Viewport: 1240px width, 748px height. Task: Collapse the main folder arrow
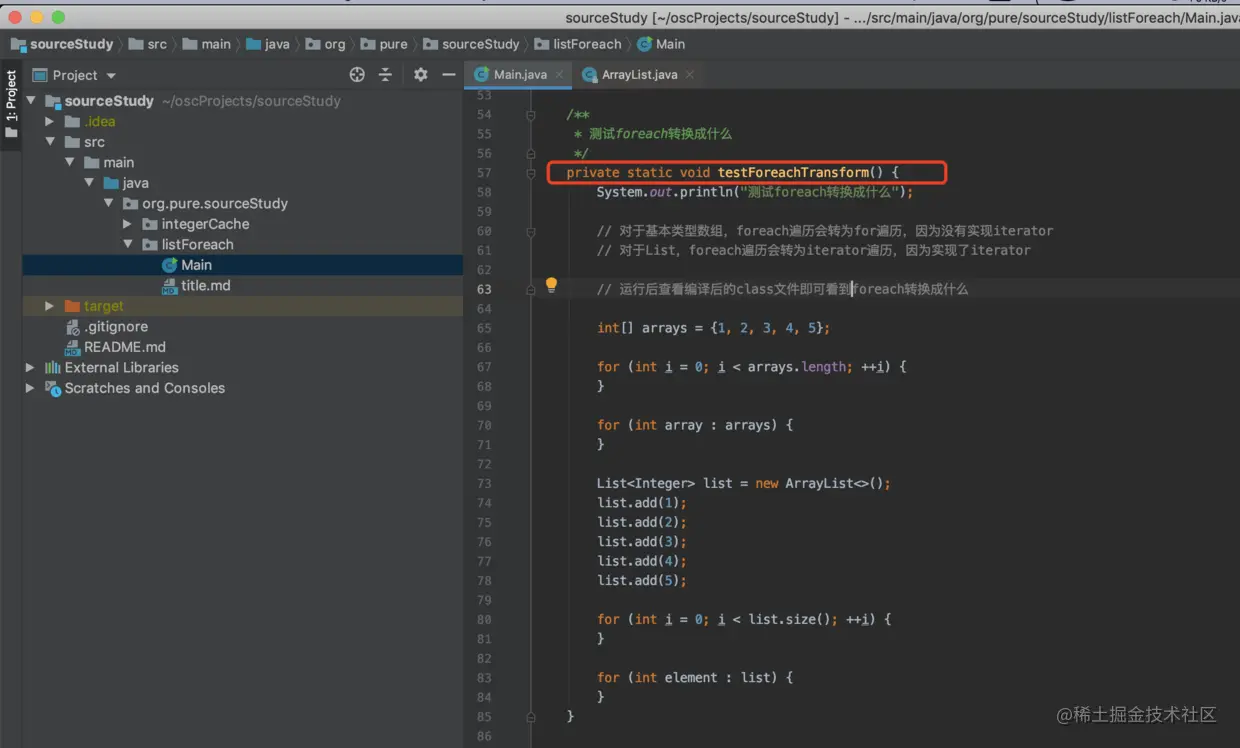pos(69,162)
